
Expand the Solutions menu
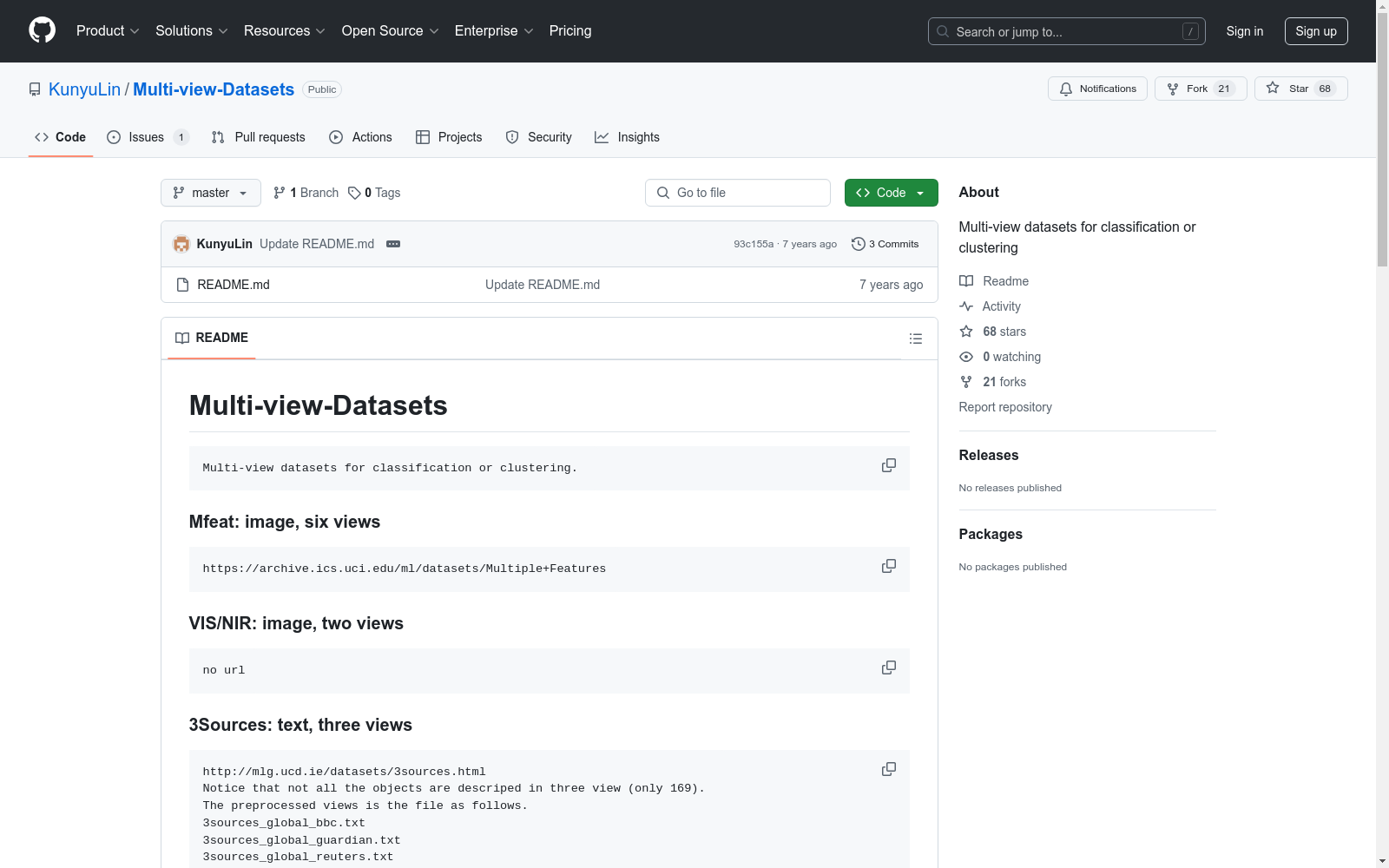point(192,30)
